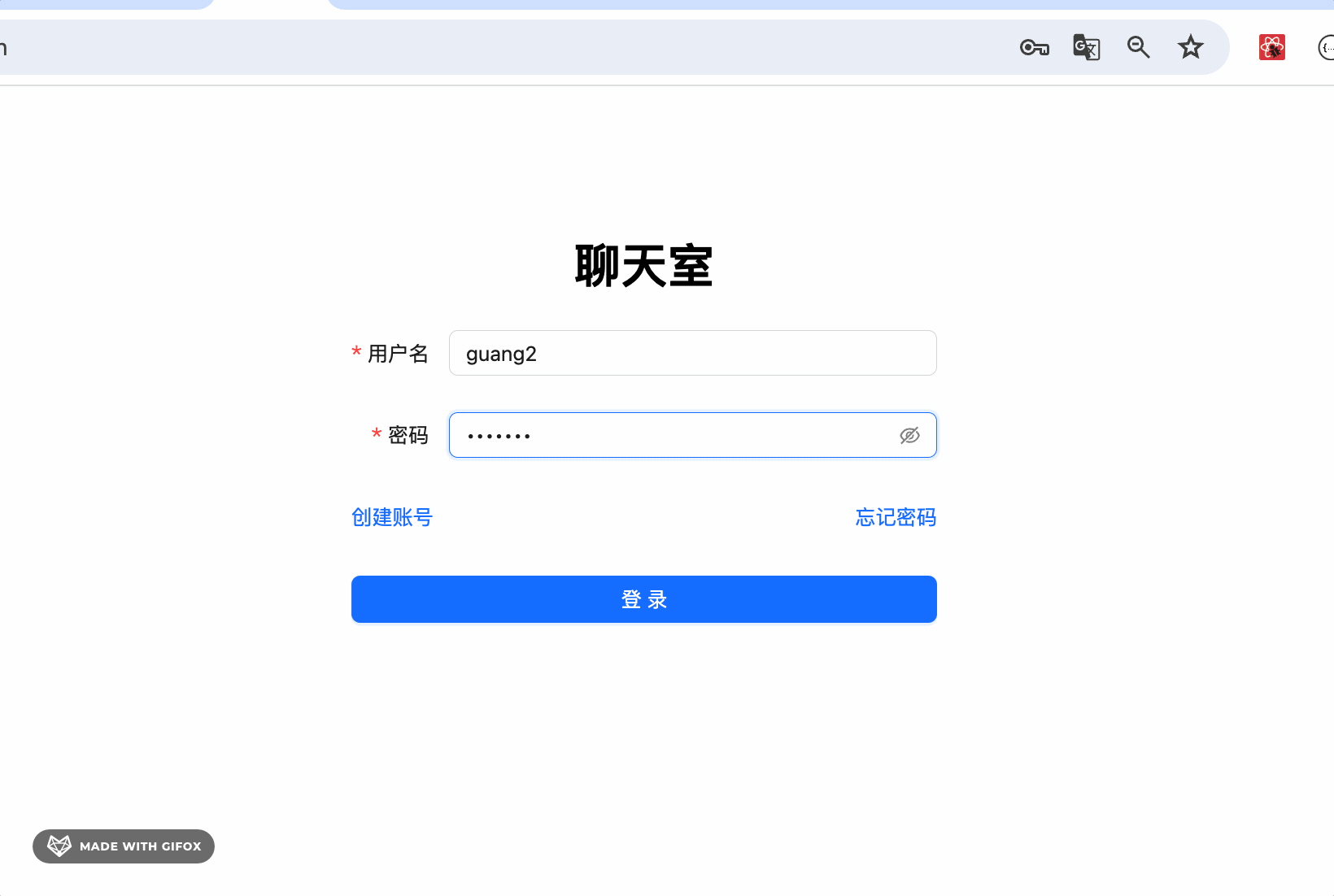Click the 用户名 field label

[x=398, y=354]
